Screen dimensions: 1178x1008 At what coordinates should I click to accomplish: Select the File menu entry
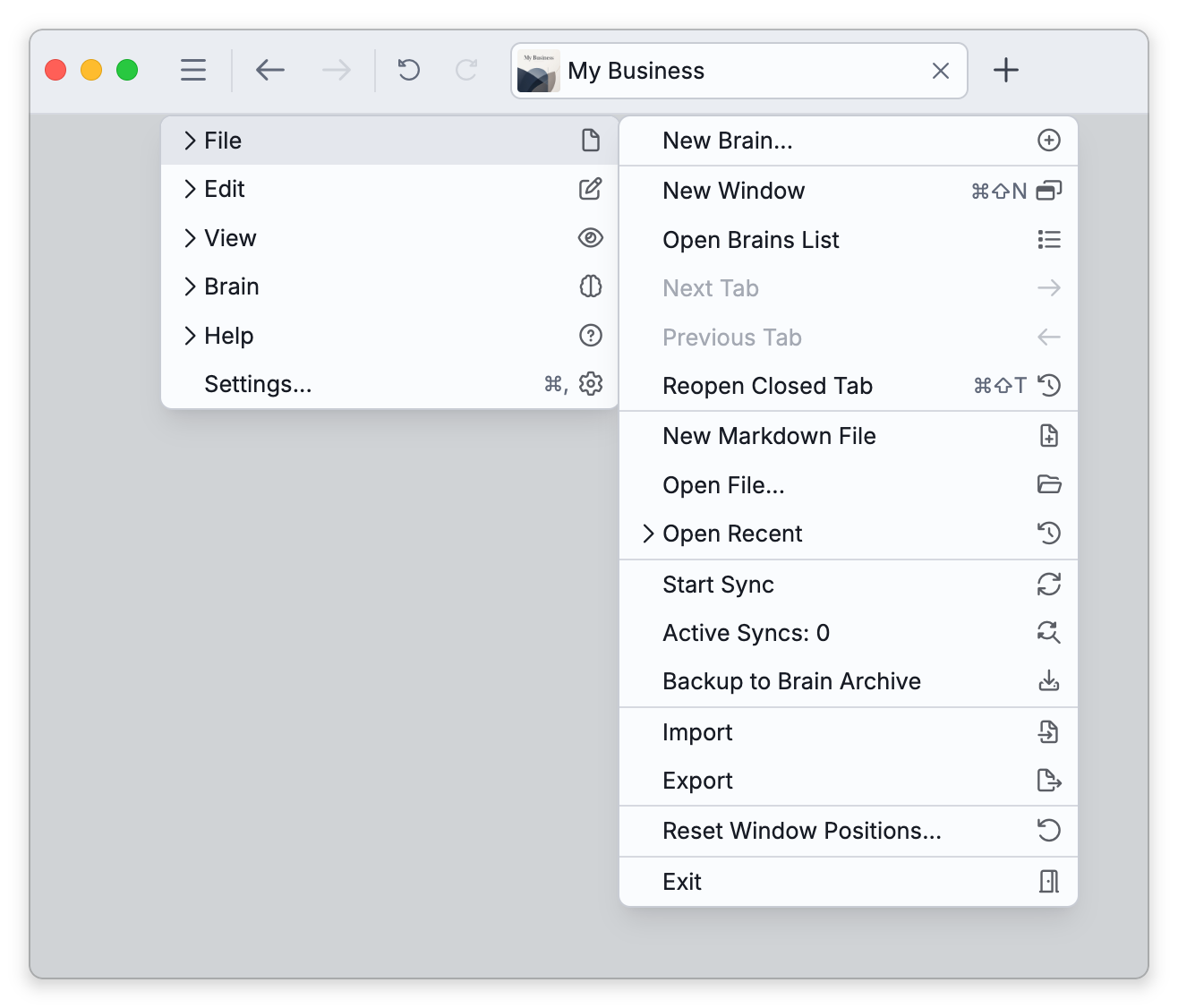[389, 141]
